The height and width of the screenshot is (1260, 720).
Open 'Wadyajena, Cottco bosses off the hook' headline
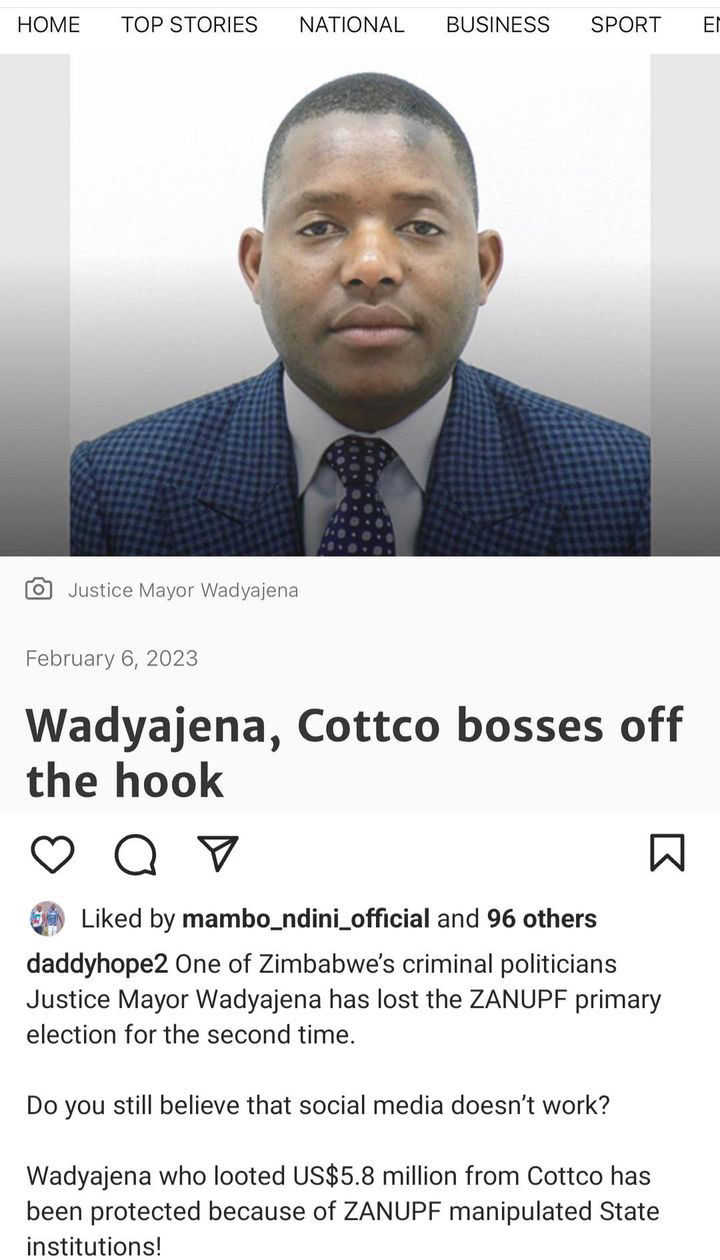pyautogui.click(x=354, y=752)
